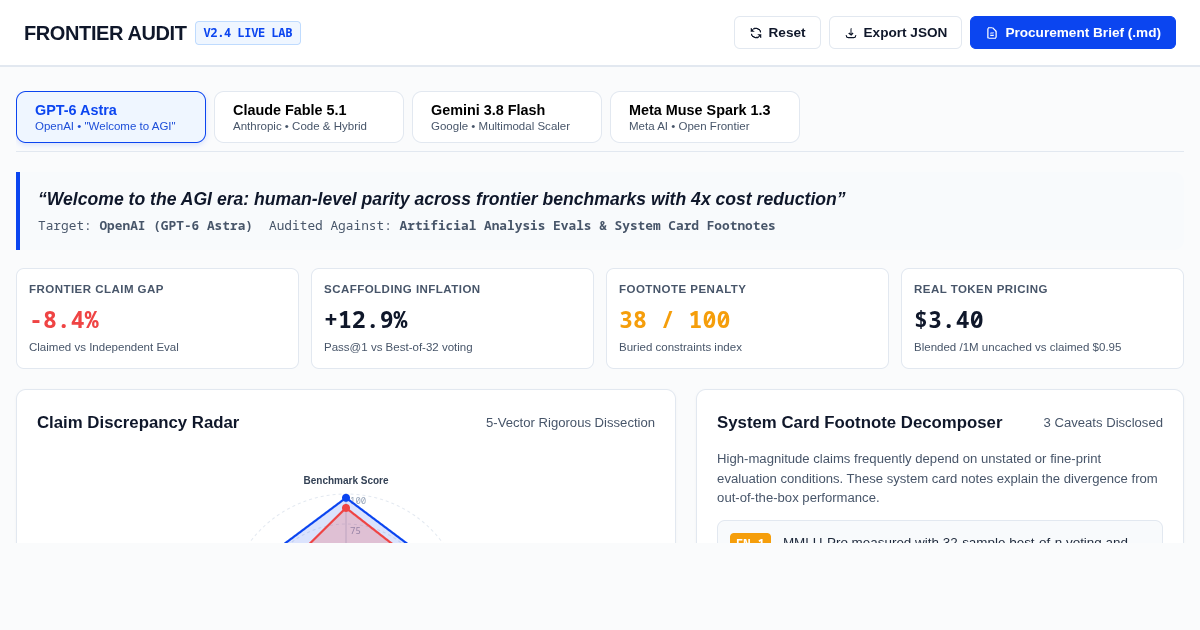Screen dimensions: 1200x630
Task: Select the GPT-6 Astra tab
Action: 111,117
